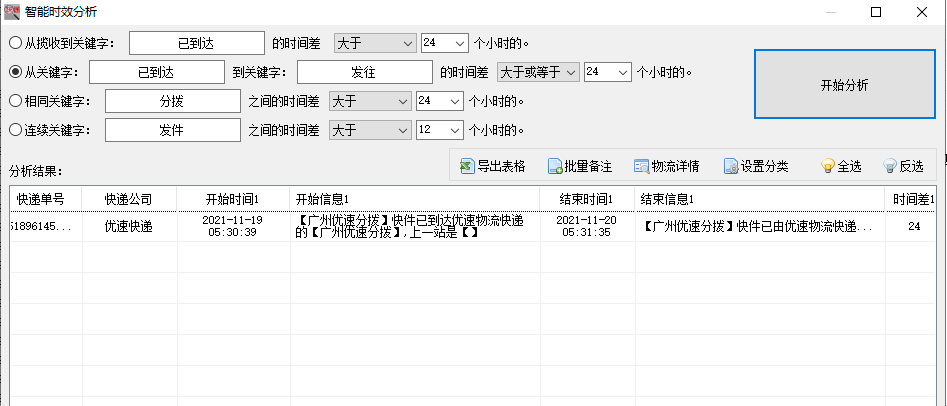Click the 分拨 keyword field

pyautogui.click(x=173, y=101)
